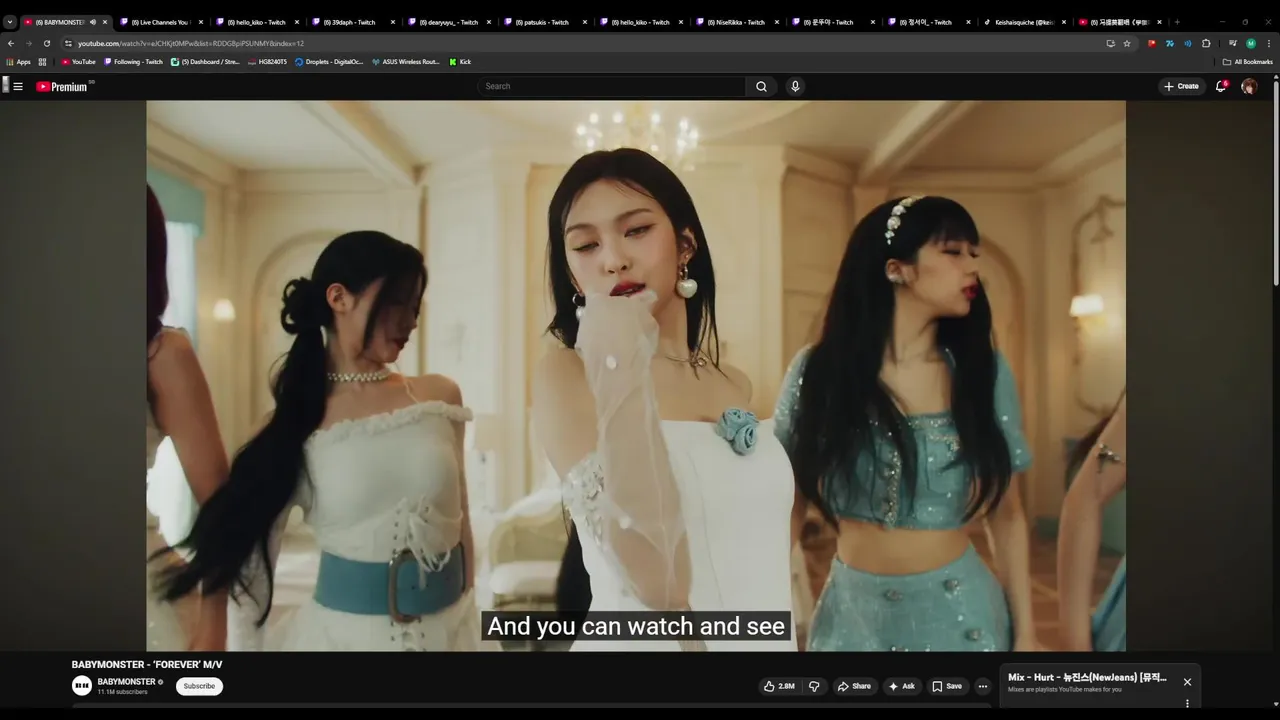
Task: Open YouTube notifications bell
Action: pos(1221,86)
